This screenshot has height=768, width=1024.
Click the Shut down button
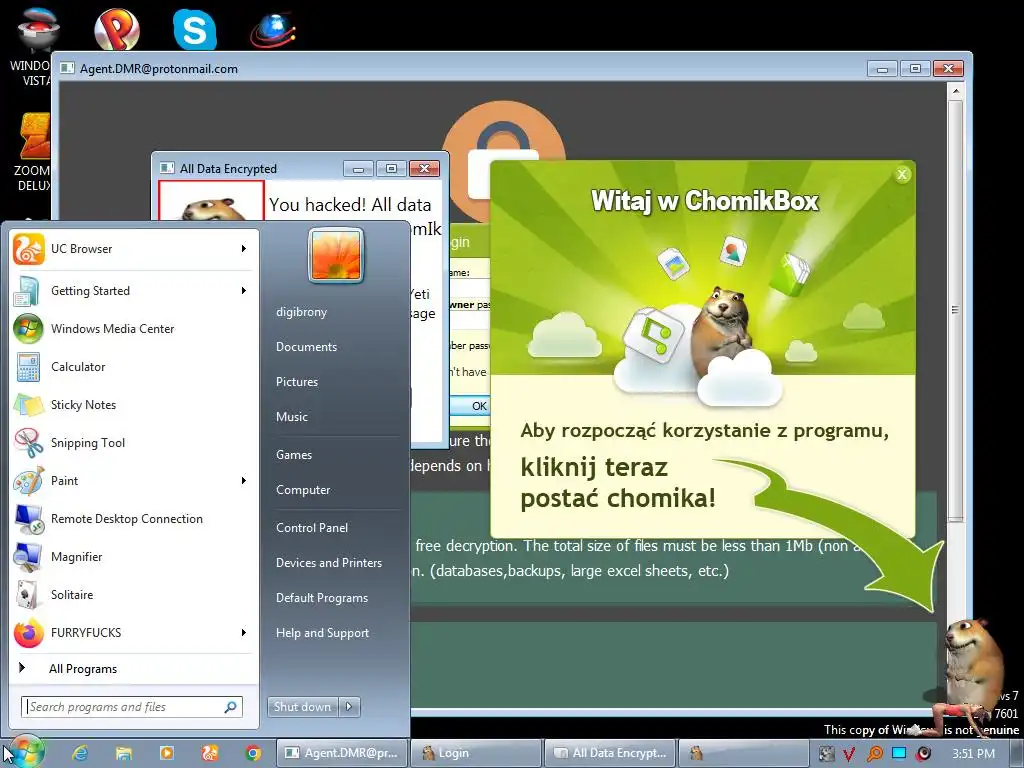302,707
